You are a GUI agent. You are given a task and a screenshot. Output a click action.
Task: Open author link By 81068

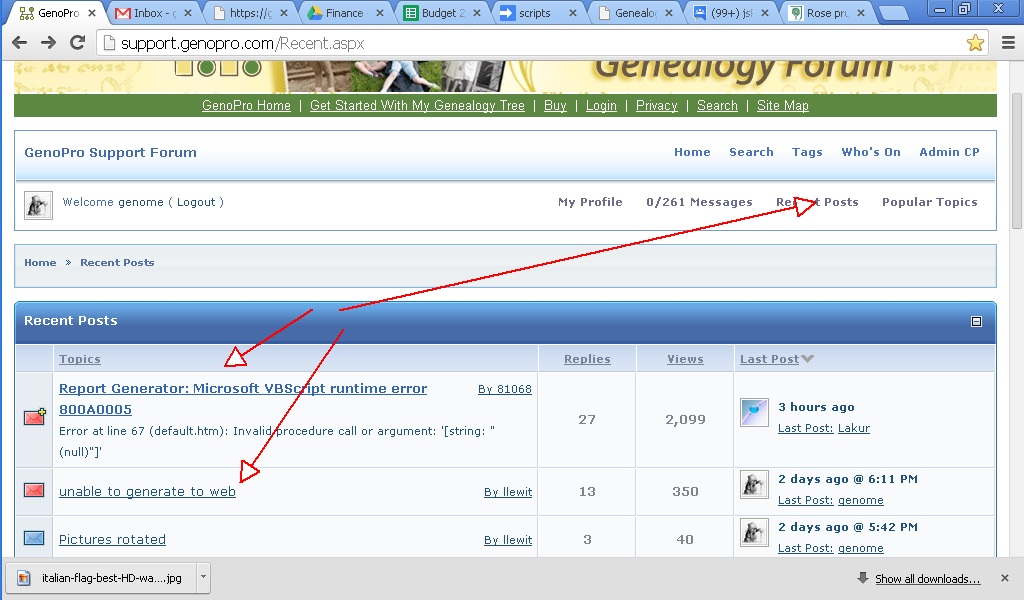(x=504, y=388)
